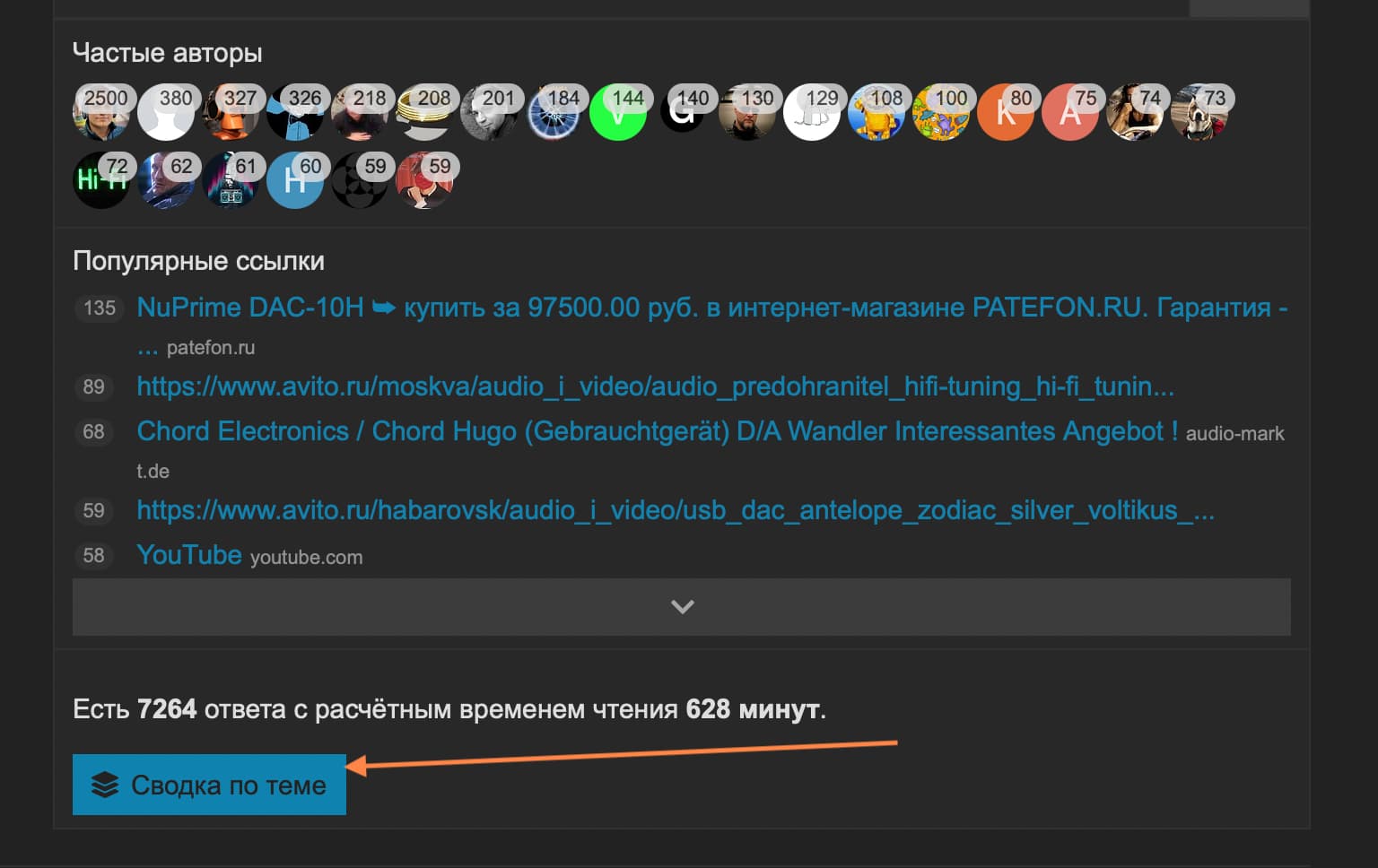Click the avatar with 184 posts
This screenshot has width=1378, height=868.
553,114
